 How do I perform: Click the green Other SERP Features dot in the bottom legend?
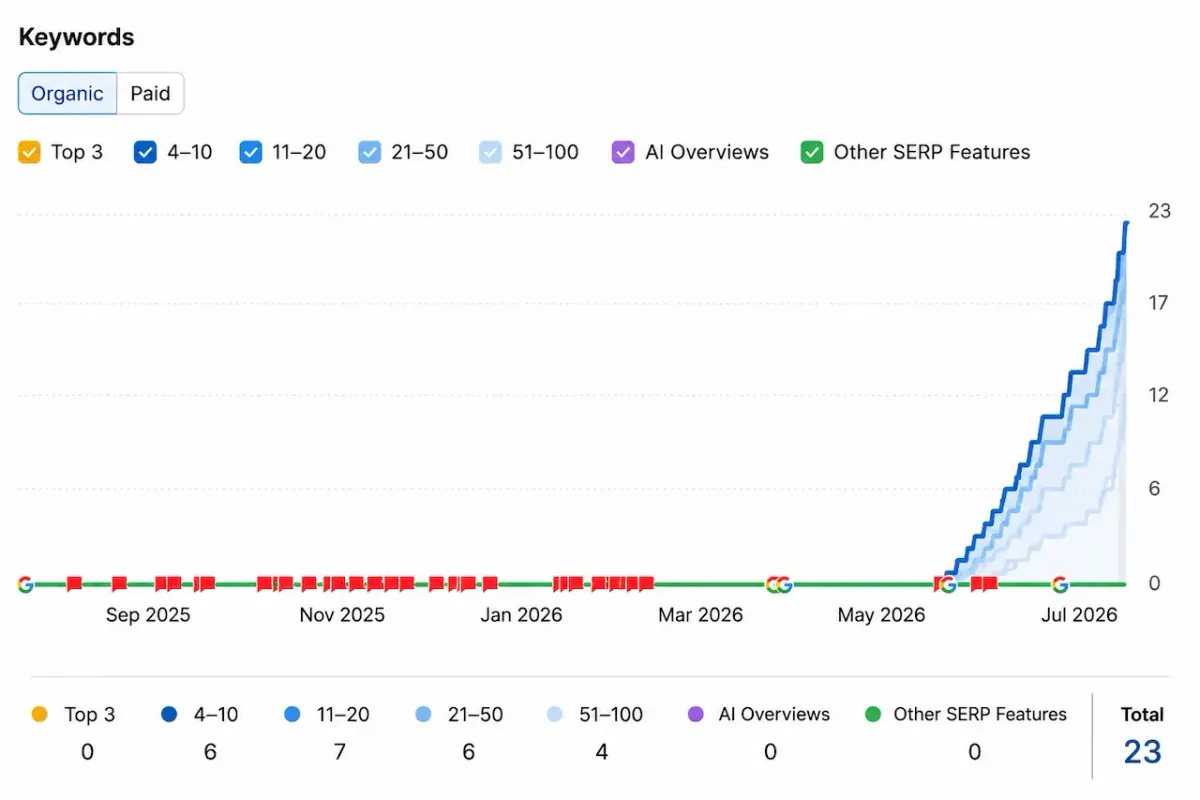[x=872, y=715]
